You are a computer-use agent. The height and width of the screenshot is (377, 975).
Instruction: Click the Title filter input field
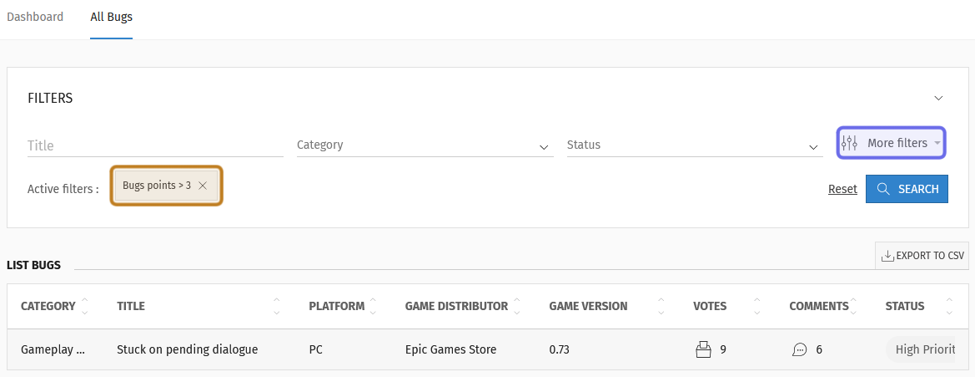155,146
